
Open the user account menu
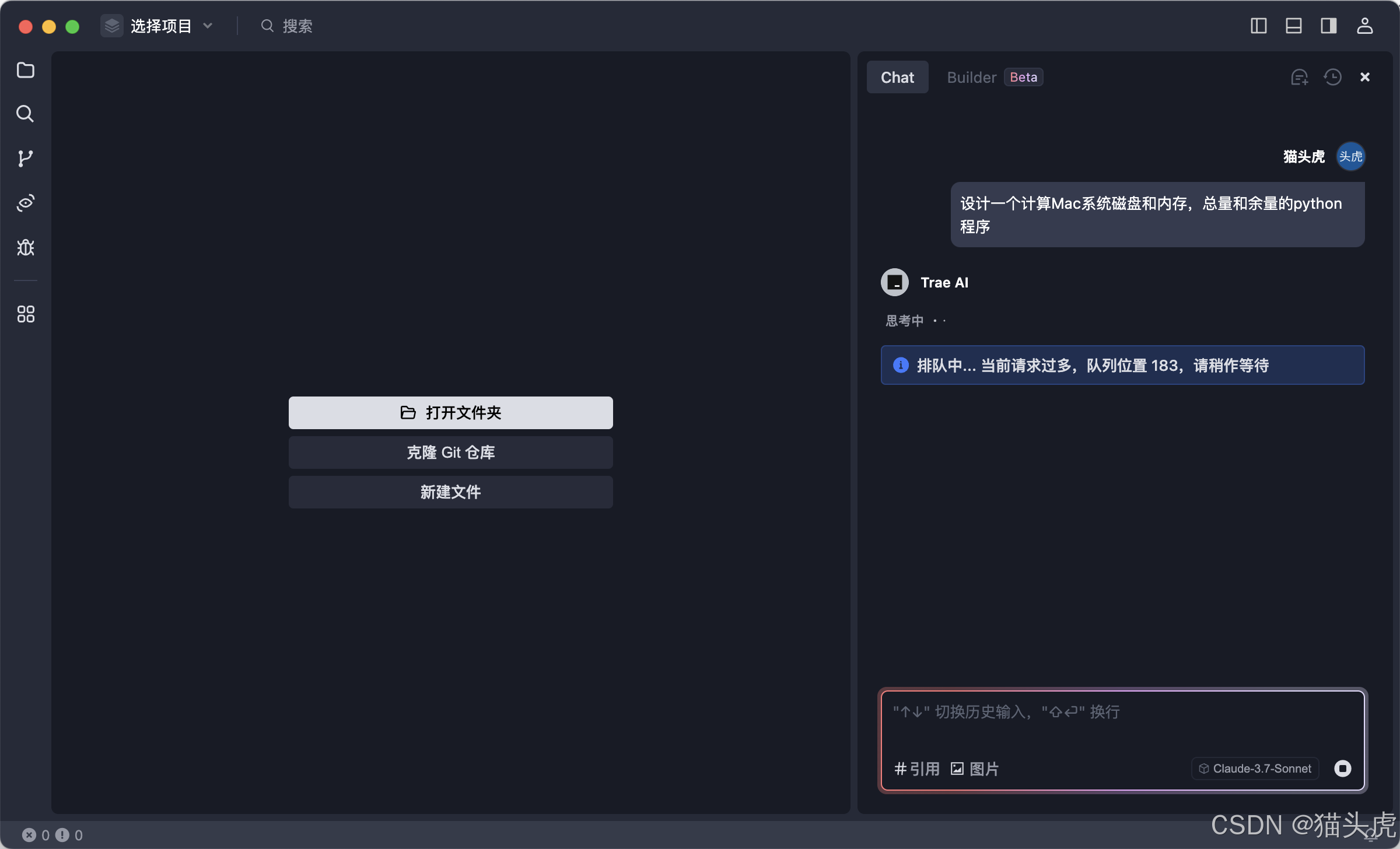point(1364,26)
